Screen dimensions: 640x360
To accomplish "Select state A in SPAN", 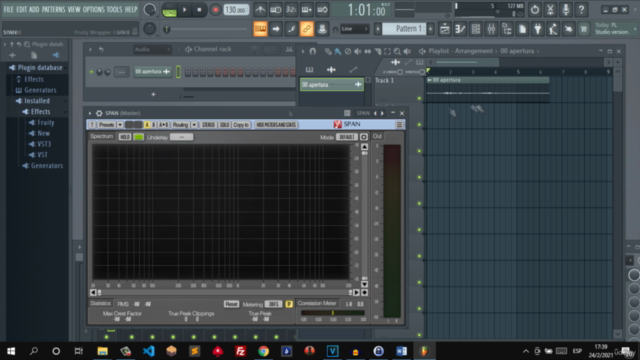I will click(147, 124).
